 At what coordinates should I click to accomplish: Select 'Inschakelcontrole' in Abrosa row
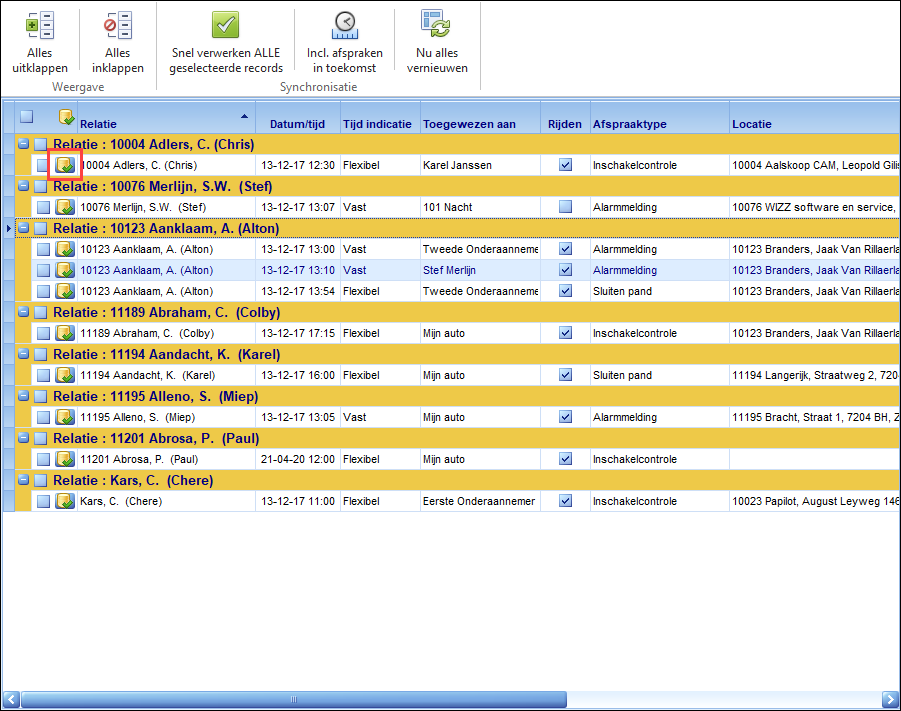660,459
